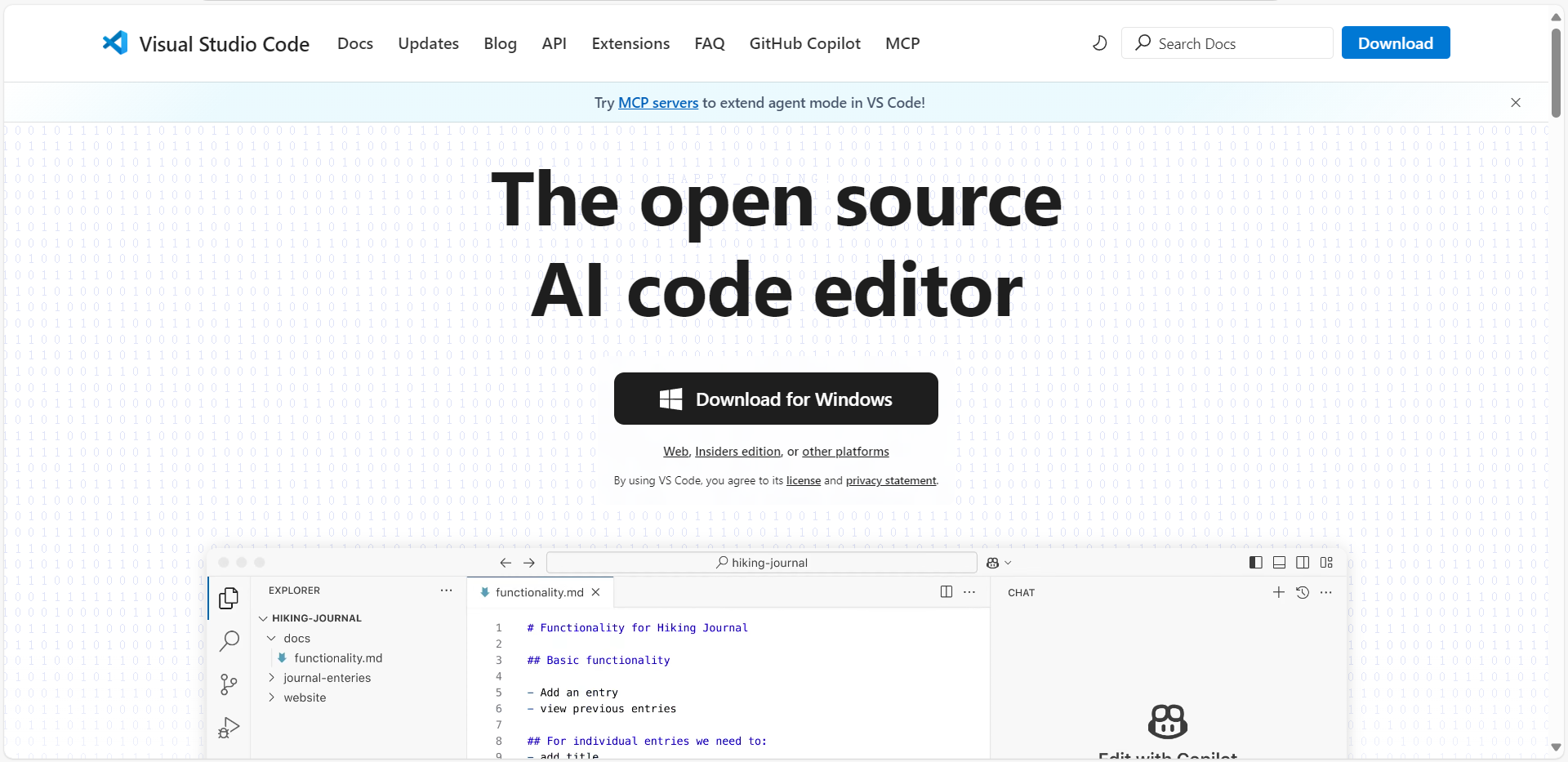Screen dimensions: 1568x762
Task: Open chat history in the Chat panel
Action: pyautogui.click(x=1303, y=592)
